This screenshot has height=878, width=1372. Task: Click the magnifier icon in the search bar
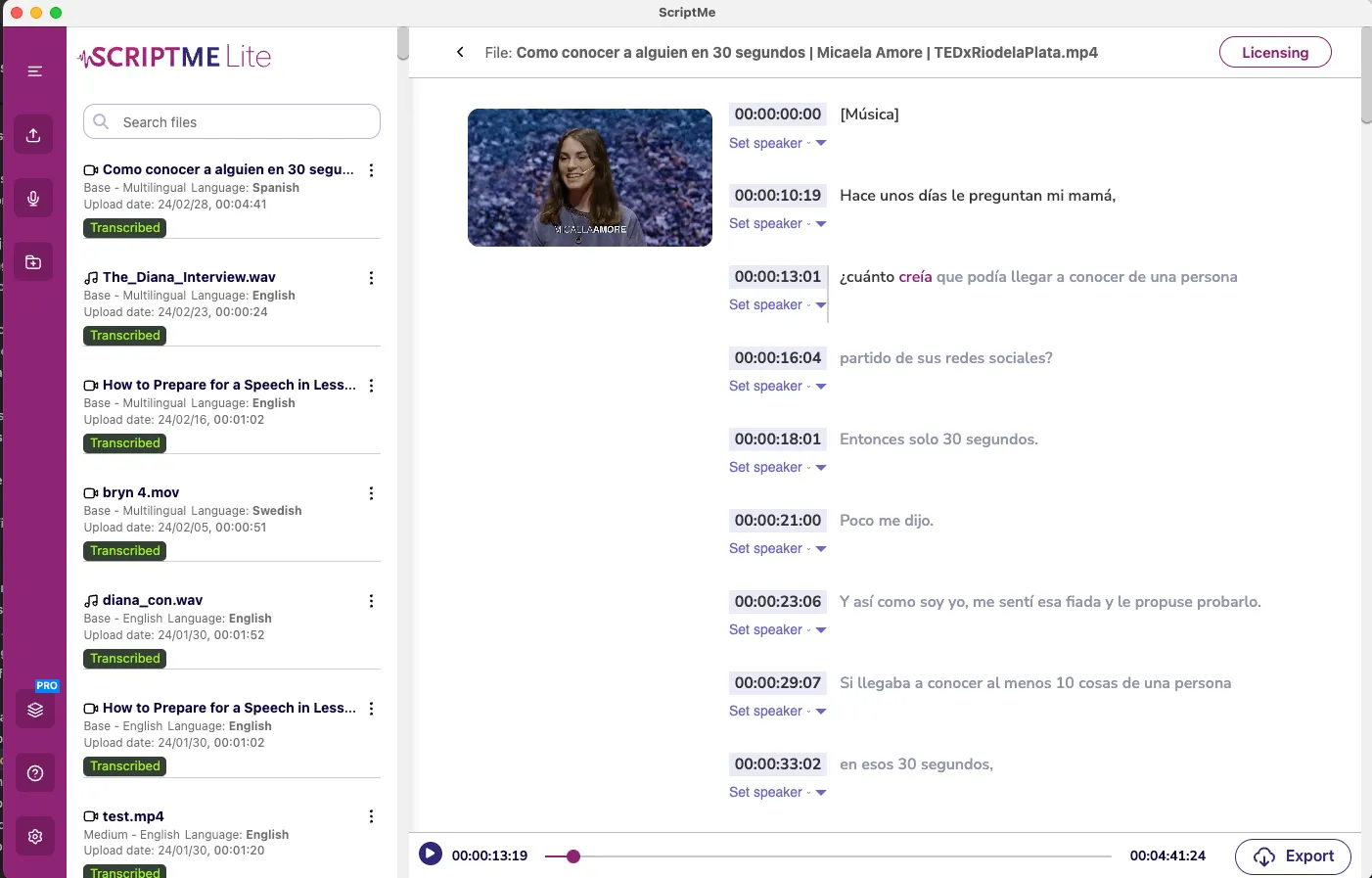(x=101, y=121)
